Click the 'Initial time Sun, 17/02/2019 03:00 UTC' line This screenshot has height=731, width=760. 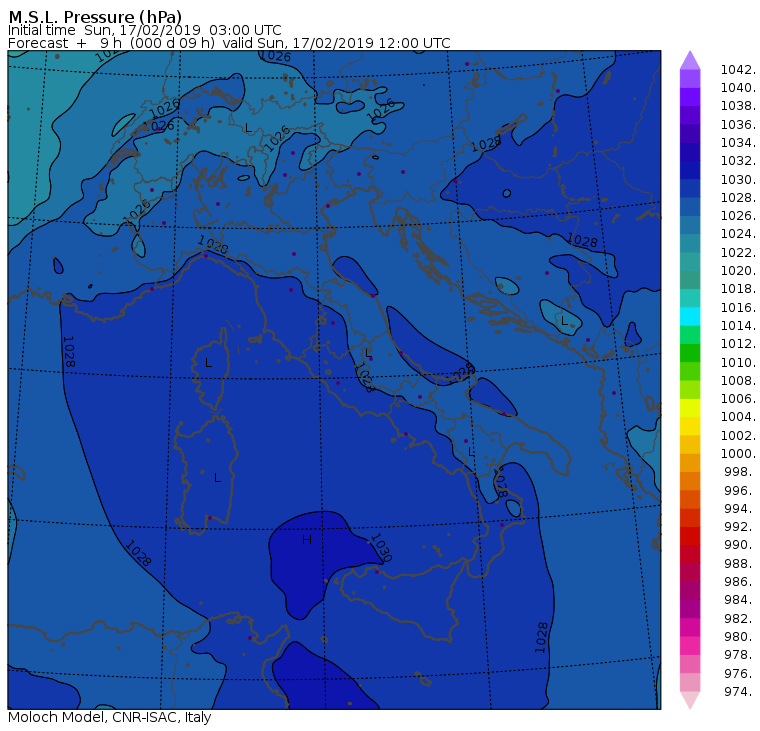(x=144, y=30)
